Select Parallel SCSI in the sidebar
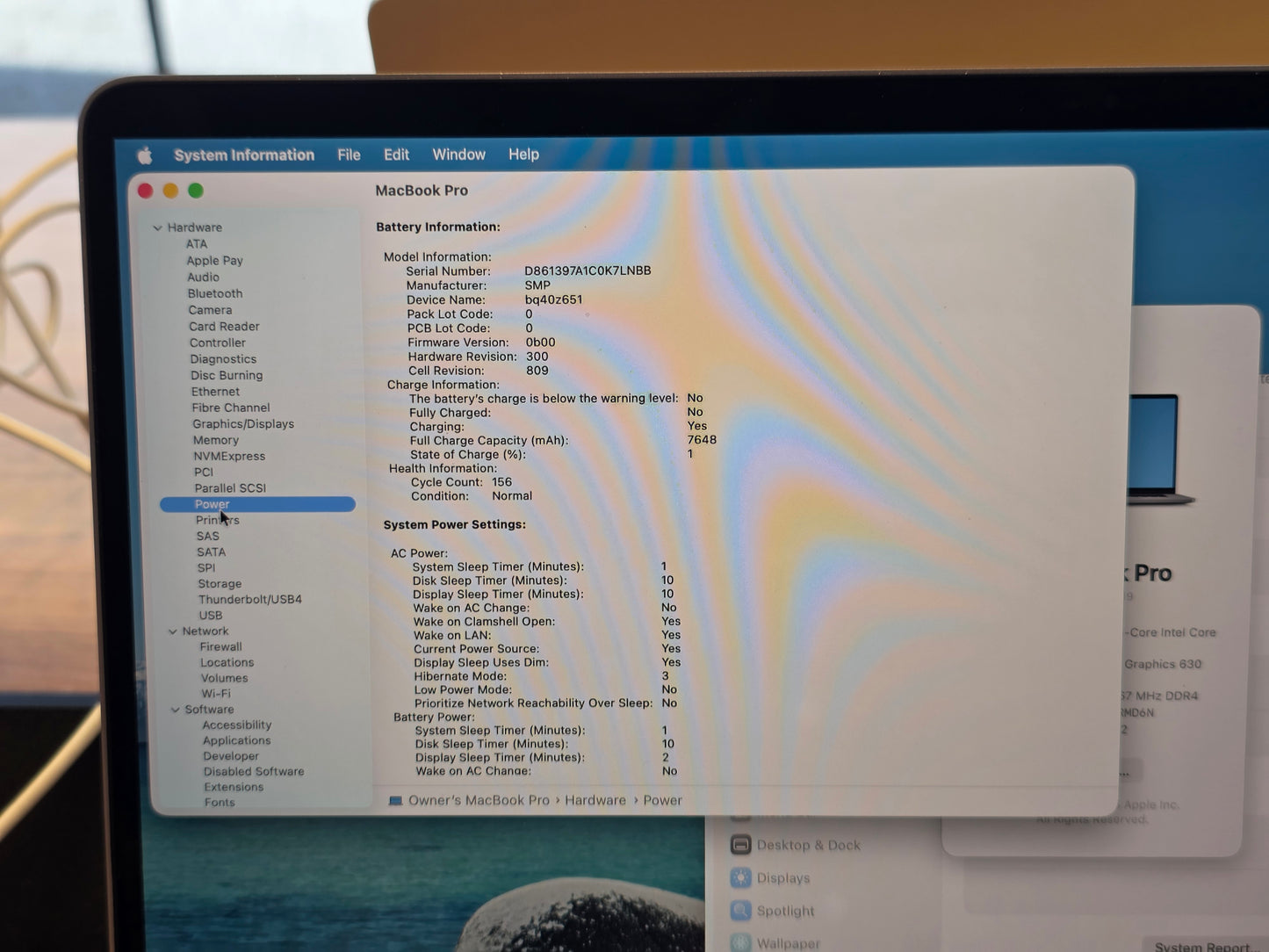1269x952 pixels. tap(230, 488)
